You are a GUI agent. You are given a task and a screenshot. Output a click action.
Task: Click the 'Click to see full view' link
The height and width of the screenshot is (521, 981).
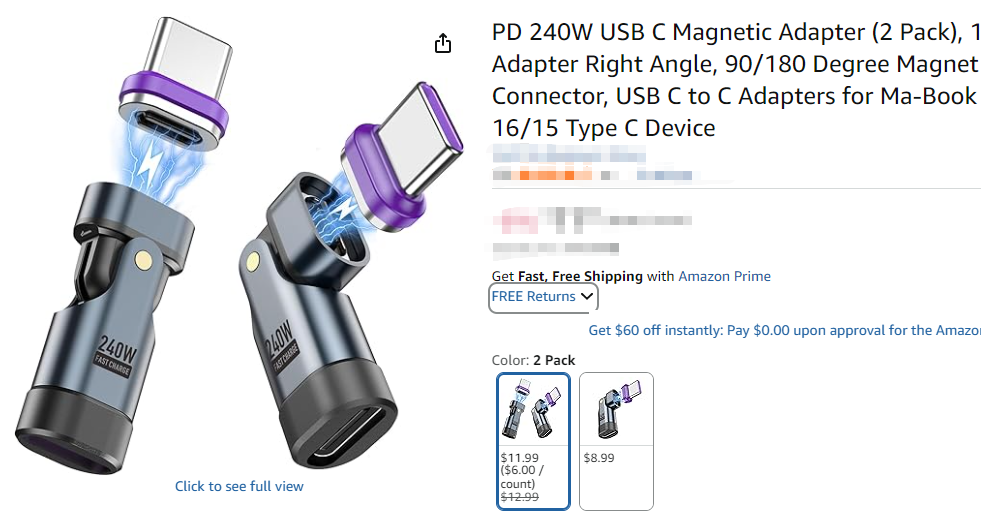click(x=239, y=486)
